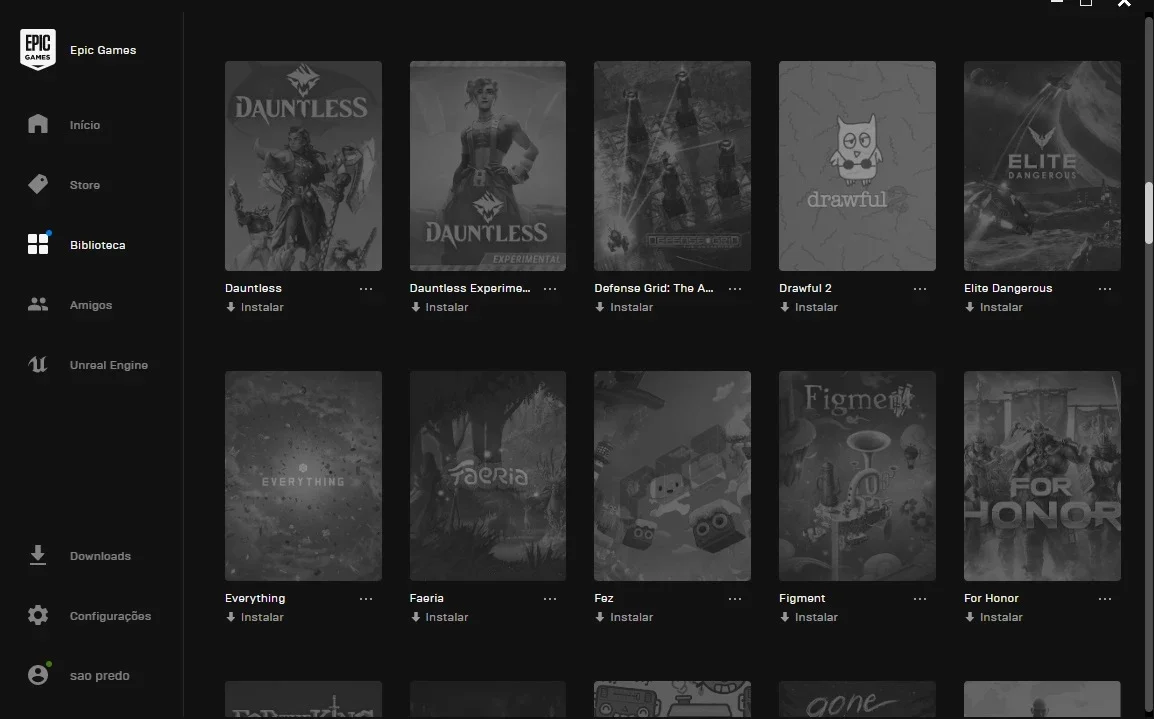1154x719 pixels.
Task: Select the Defense Grid cover art
Action: coord(673,166)
